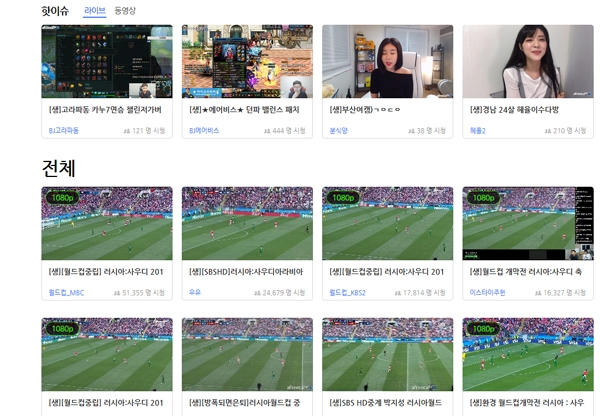Click title [생]고라파동 카누7연승 챌린저가버
Screen dimensions: 600x416
pos(105,110)
